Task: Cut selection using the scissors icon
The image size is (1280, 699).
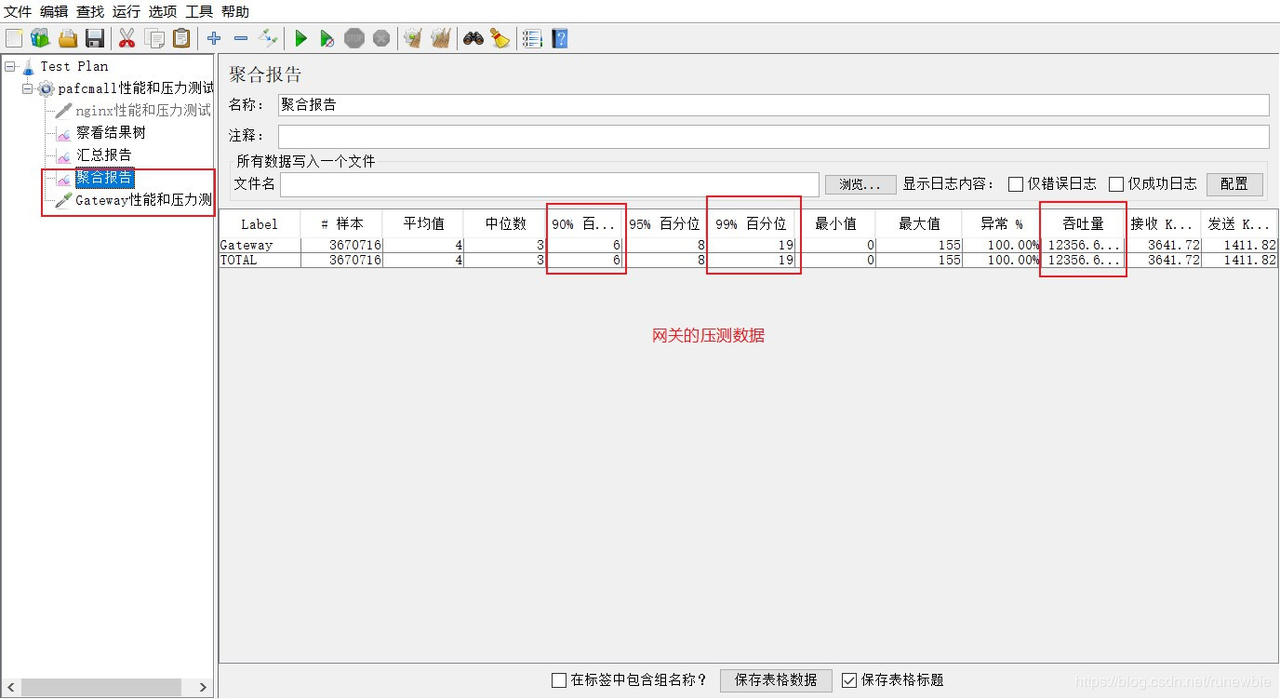Action: click(x=127, y=38)
